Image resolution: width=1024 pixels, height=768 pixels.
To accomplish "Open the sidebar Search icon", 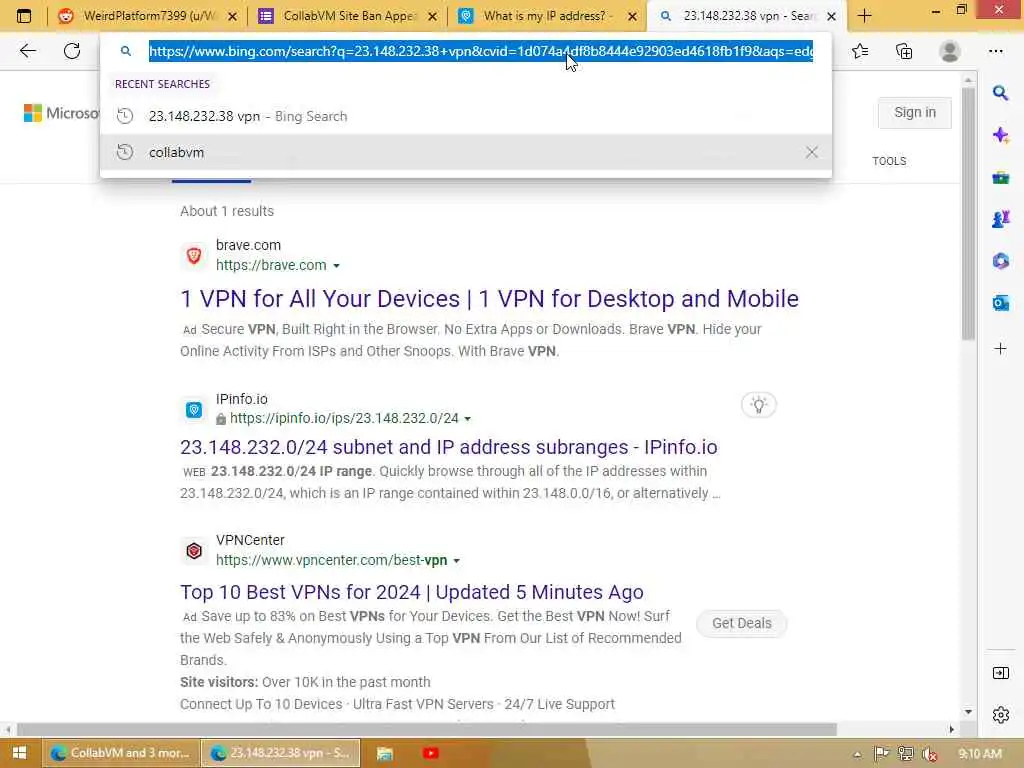I will click(x=1000, y=93).
